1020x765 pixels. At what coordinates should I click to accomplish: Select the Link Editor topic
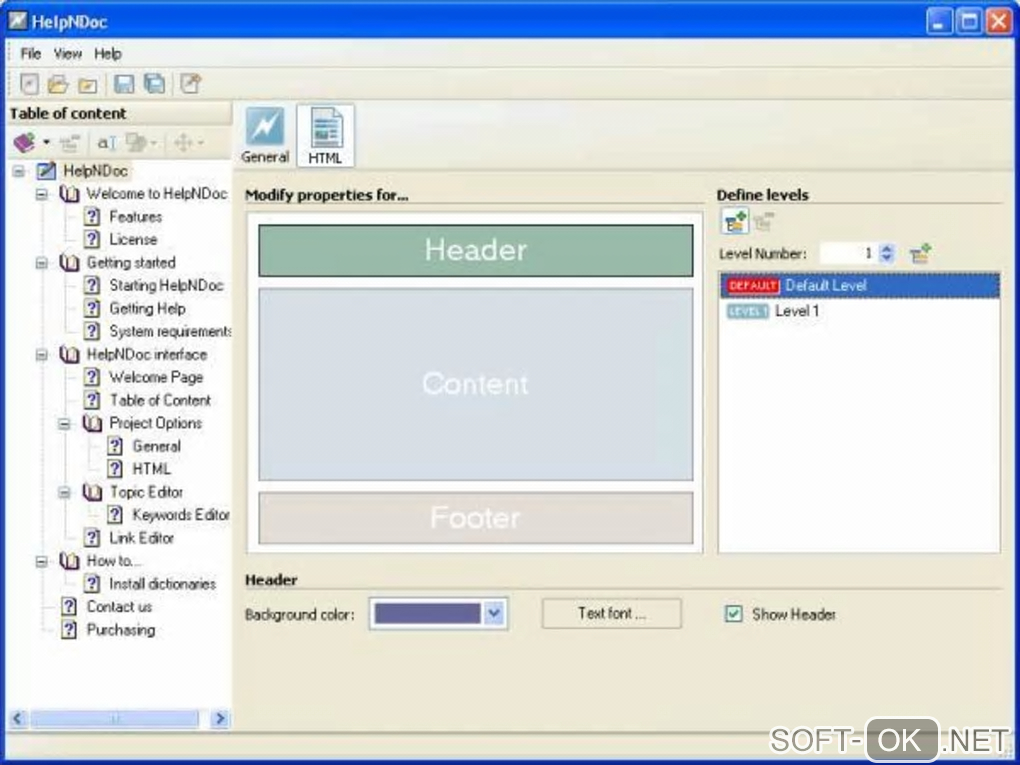142,538
